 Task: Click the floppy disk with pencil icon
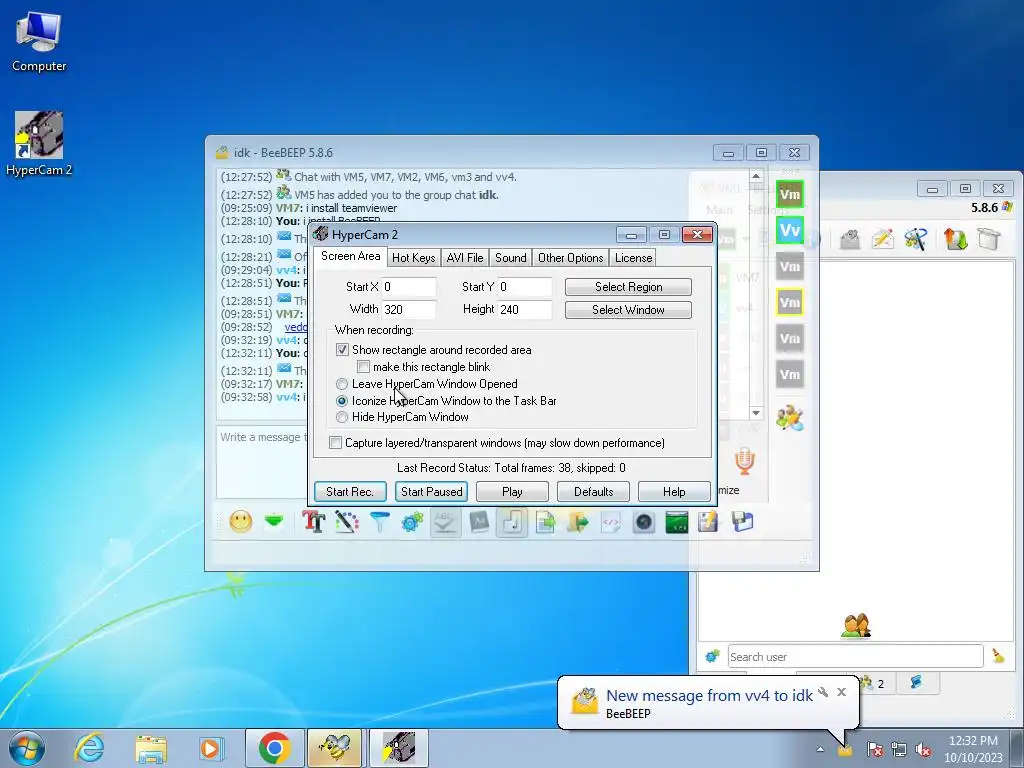tap(709, 522)
